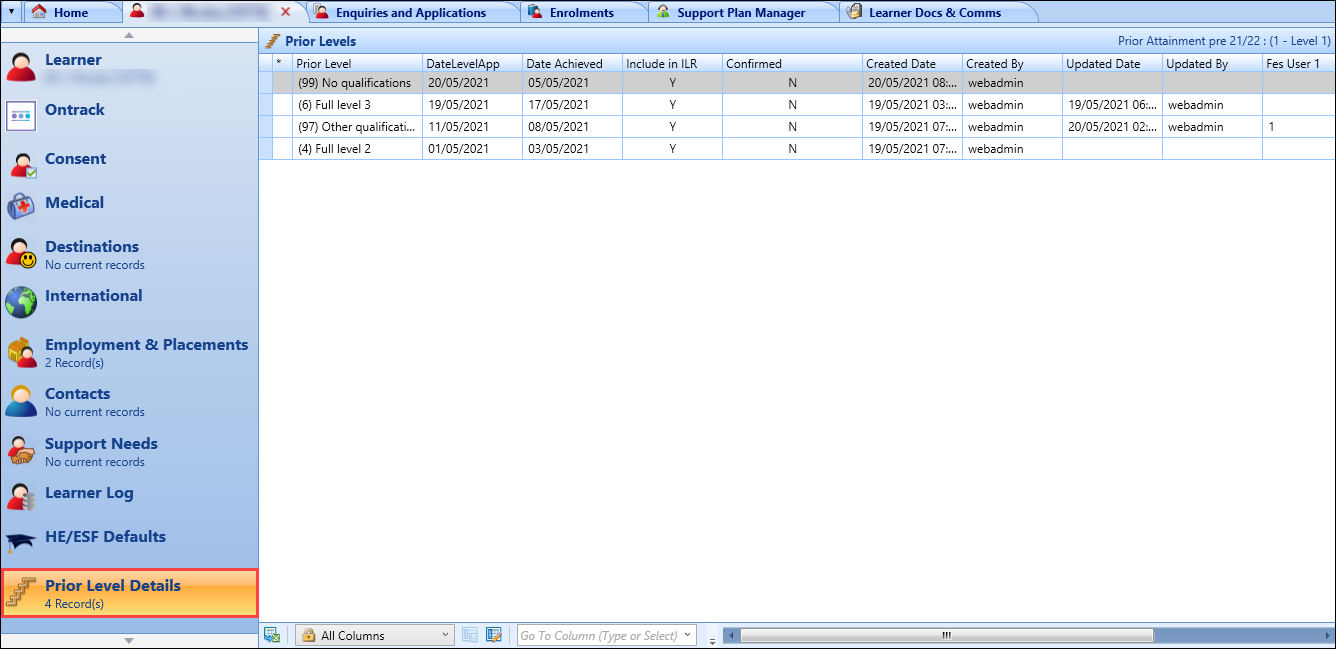The width and height of the screenshot is (1336, 649).
Task: Select the (6) Full level 3 row
Action: tap(797, 105)
